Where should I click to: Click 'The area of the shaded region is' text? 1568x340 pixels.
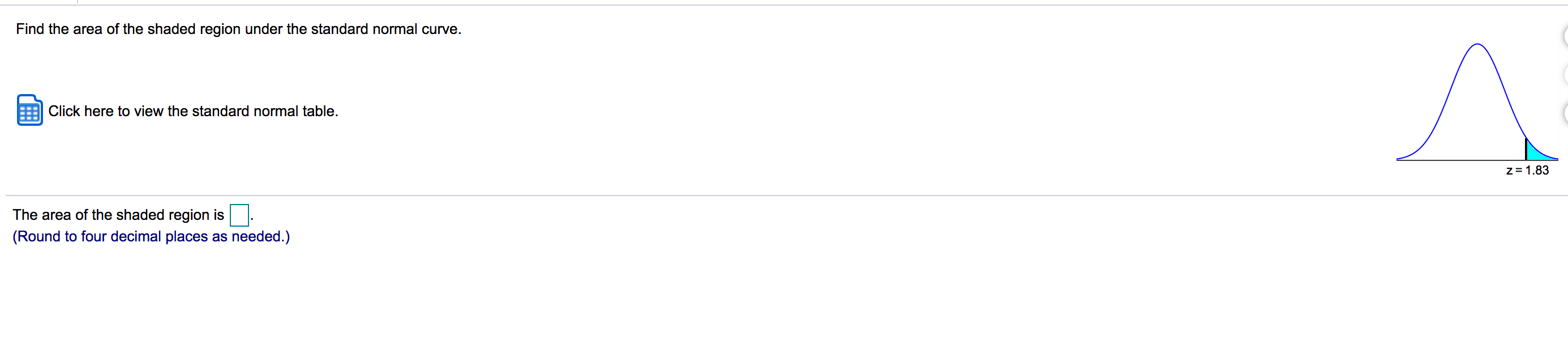point(119,215)
